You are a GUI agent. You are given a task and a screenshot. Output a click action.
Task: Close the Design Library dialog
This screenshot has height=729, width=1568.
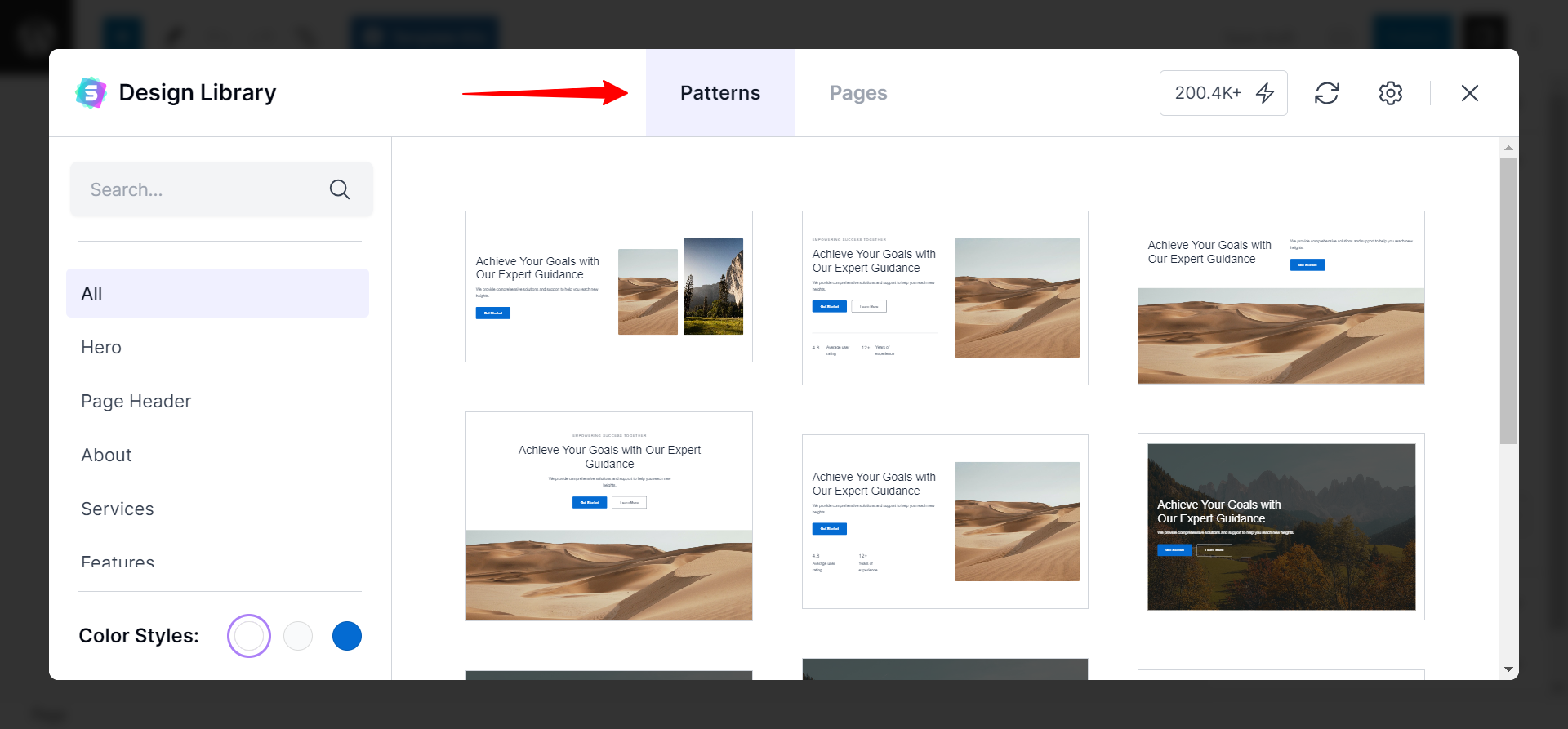point(1470,93)
